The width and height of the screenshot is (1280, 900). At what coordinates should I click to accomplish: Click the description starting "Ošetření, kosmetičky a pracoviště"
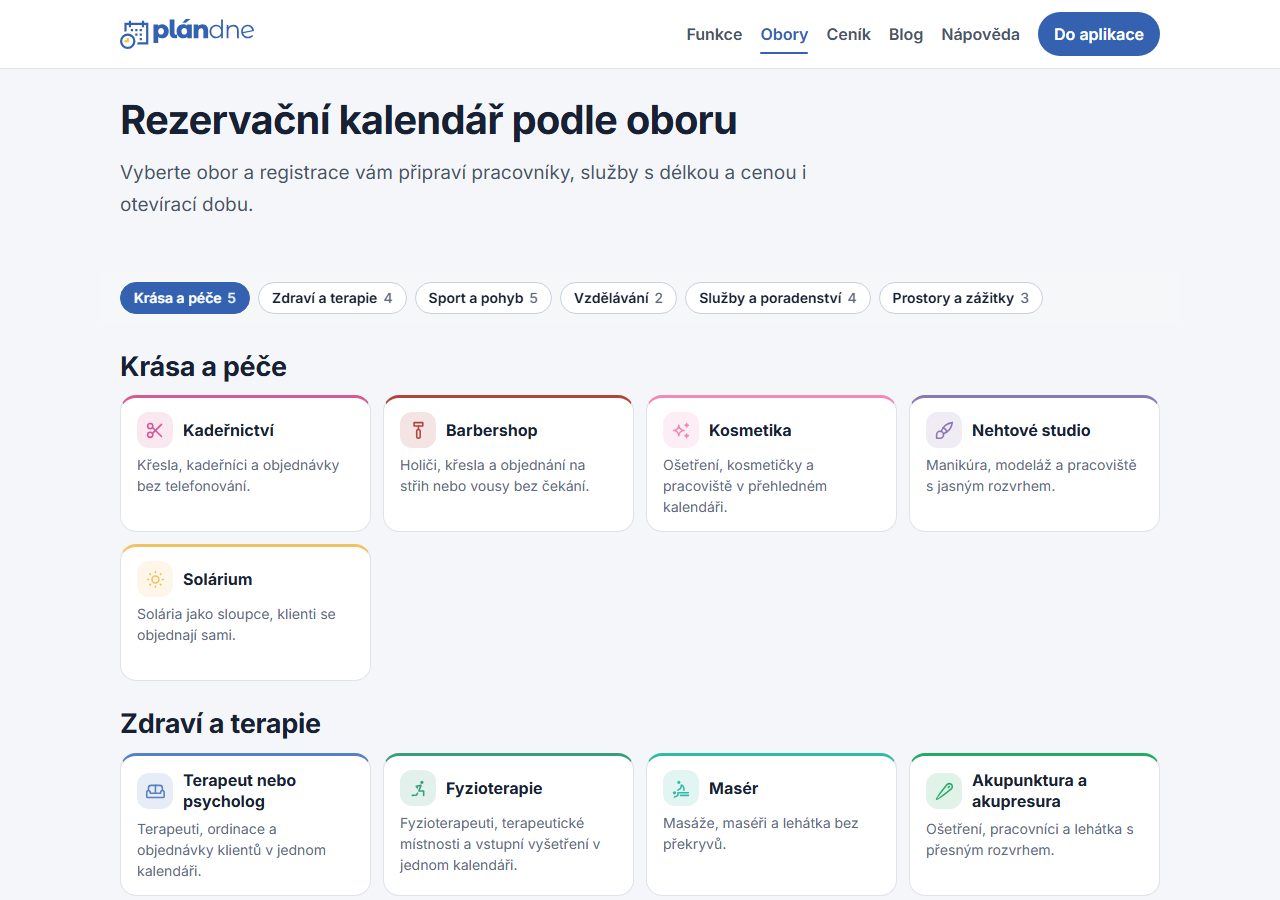point(745,486)
